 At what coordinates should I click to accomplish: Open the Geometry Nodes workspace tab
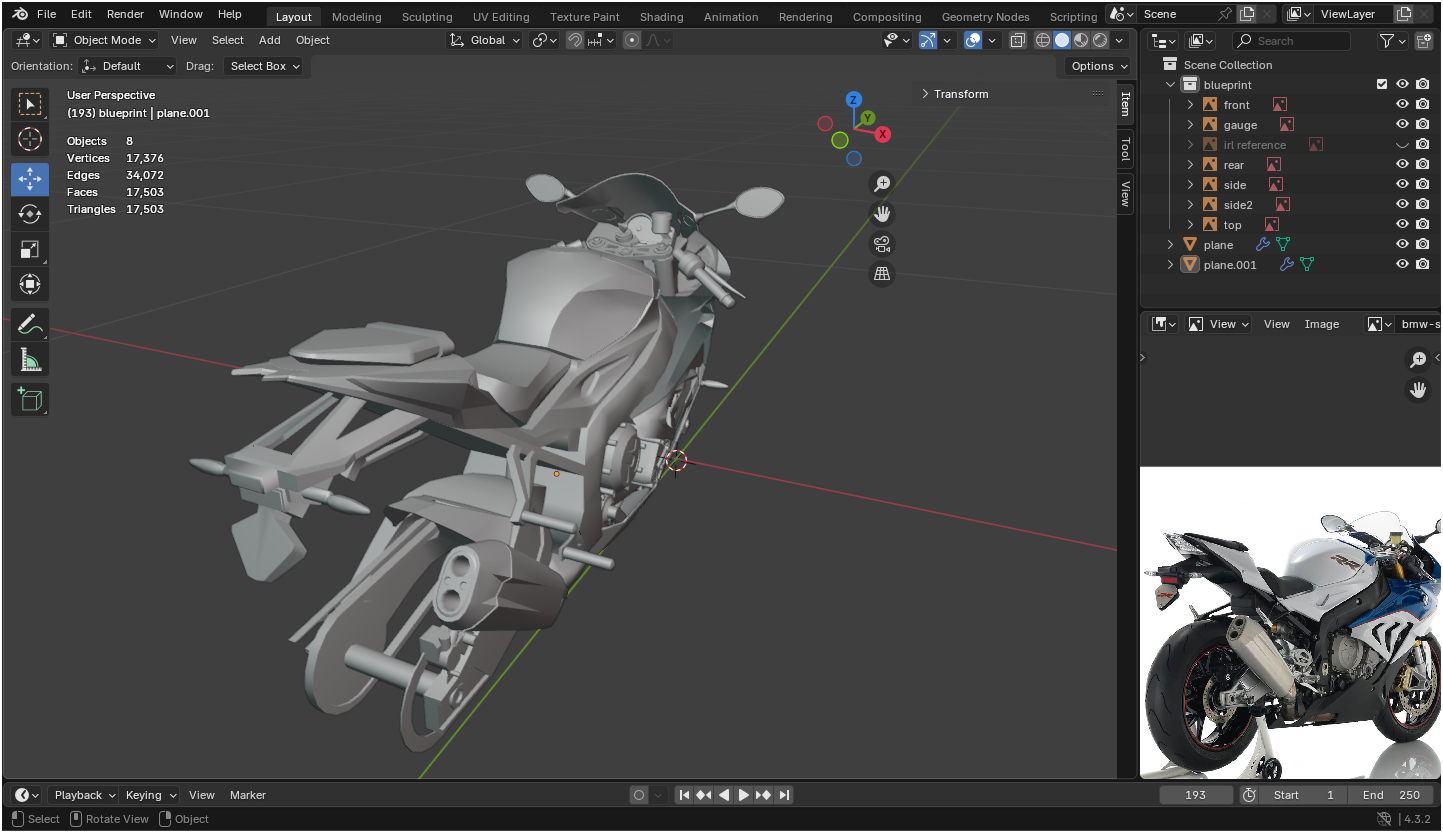point(985,17)
